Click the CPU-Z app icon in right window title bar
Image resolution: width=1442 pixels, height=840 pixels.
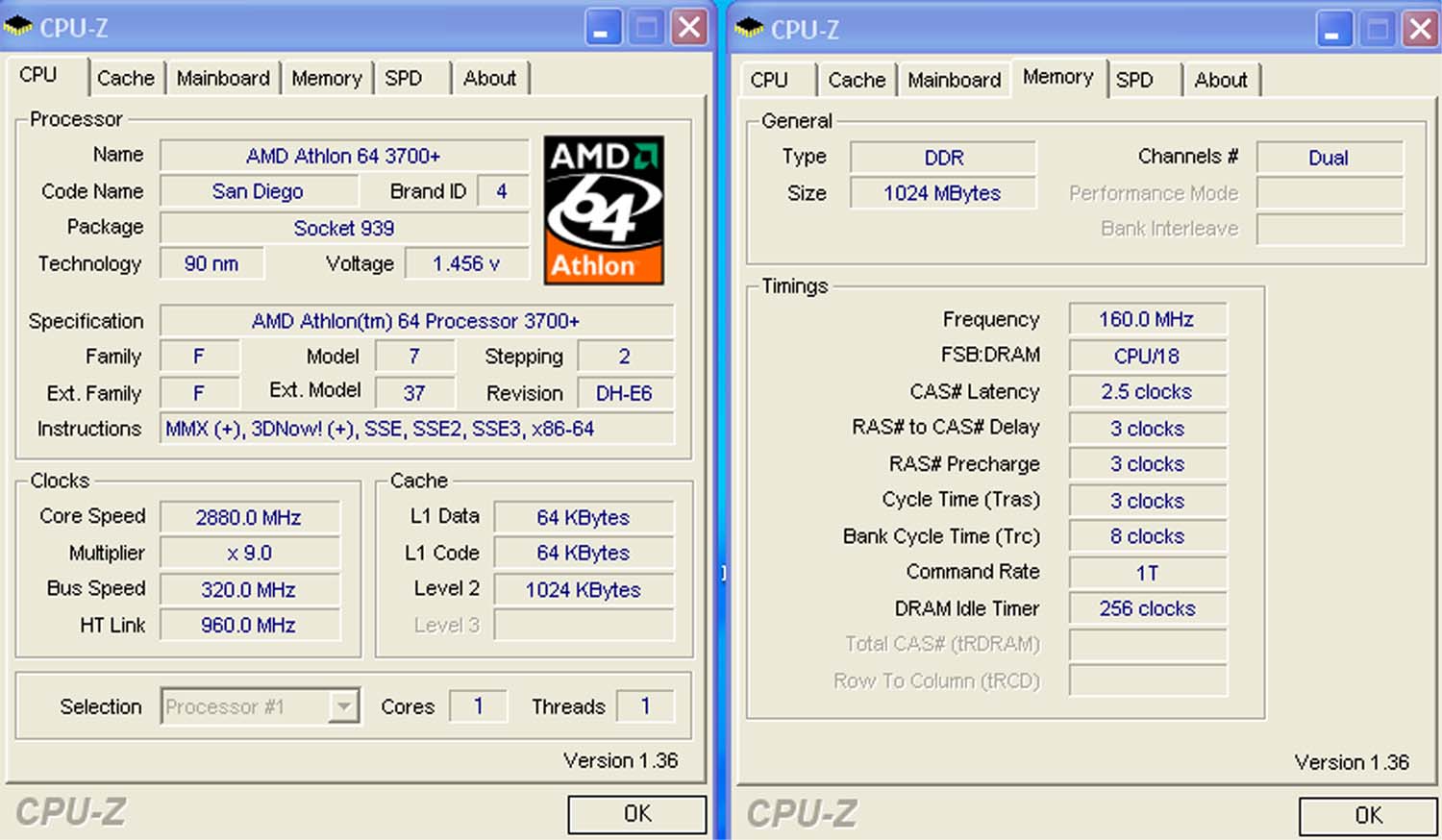pyautogui.click(x=749, y=28)
